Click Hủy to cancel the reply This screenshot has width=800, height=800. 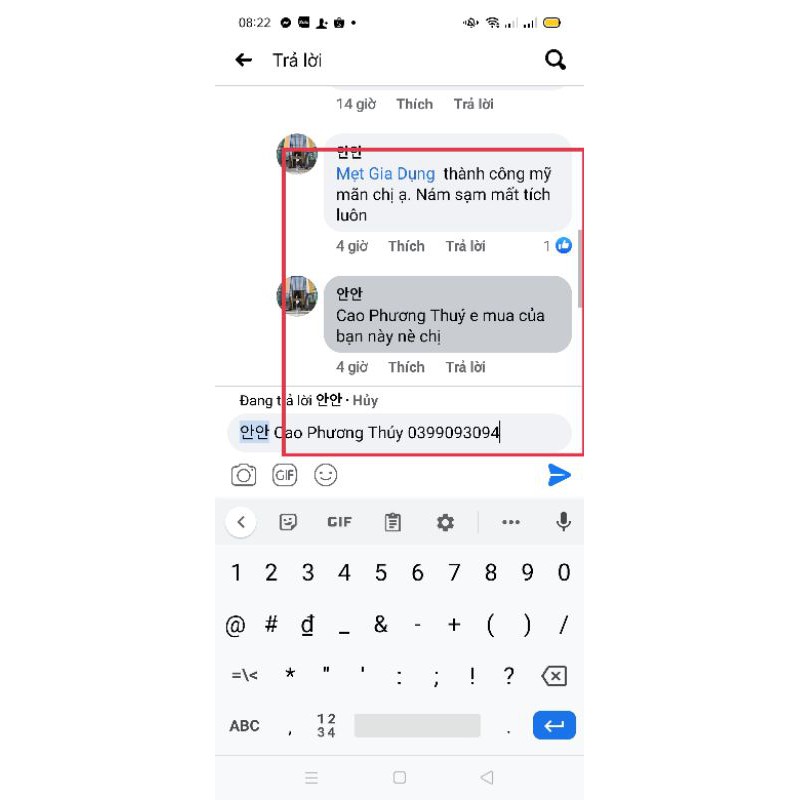coord(365,401)
